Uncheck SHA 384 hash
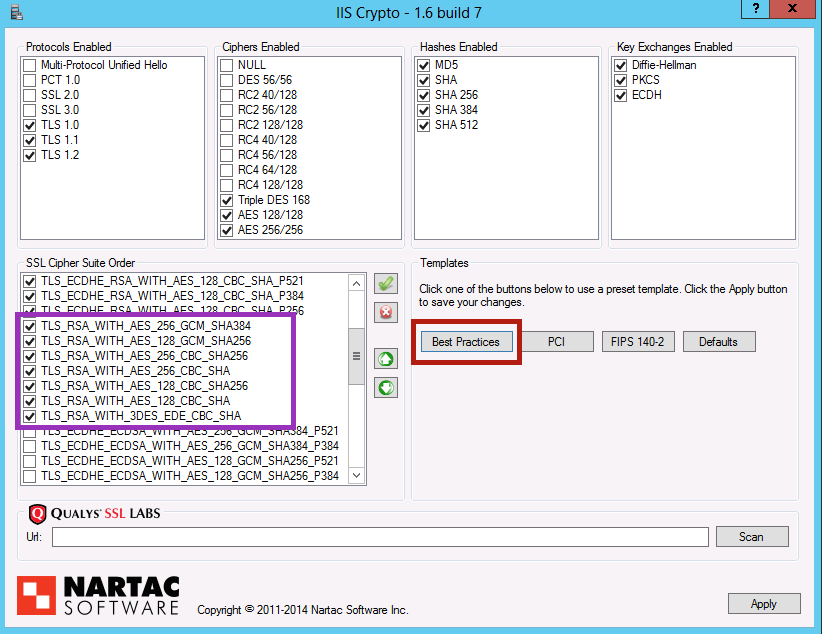The width and height of the screenshot is (822, 634). [424, 110]
